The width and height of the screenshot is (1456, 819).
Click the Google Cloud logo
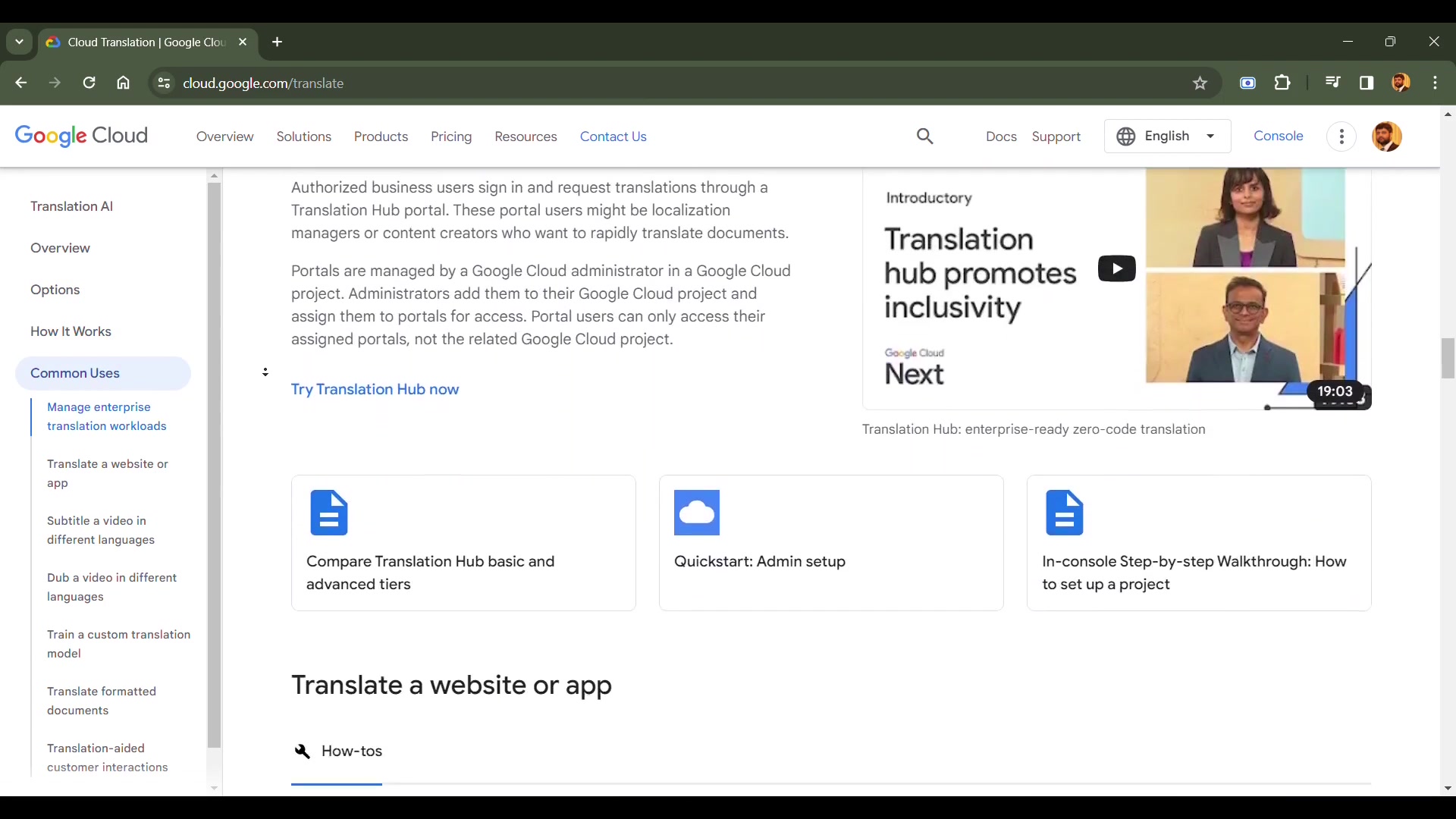pos(80,136)
